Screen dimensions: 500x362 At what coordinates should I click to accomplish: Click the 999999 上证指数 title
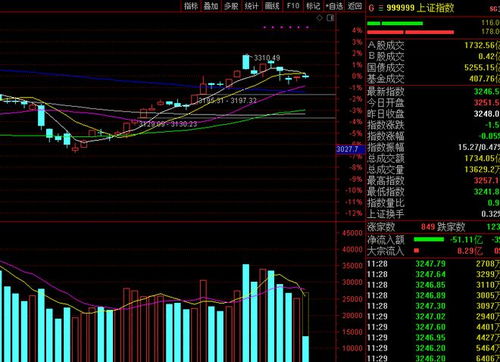coord(420,8)
